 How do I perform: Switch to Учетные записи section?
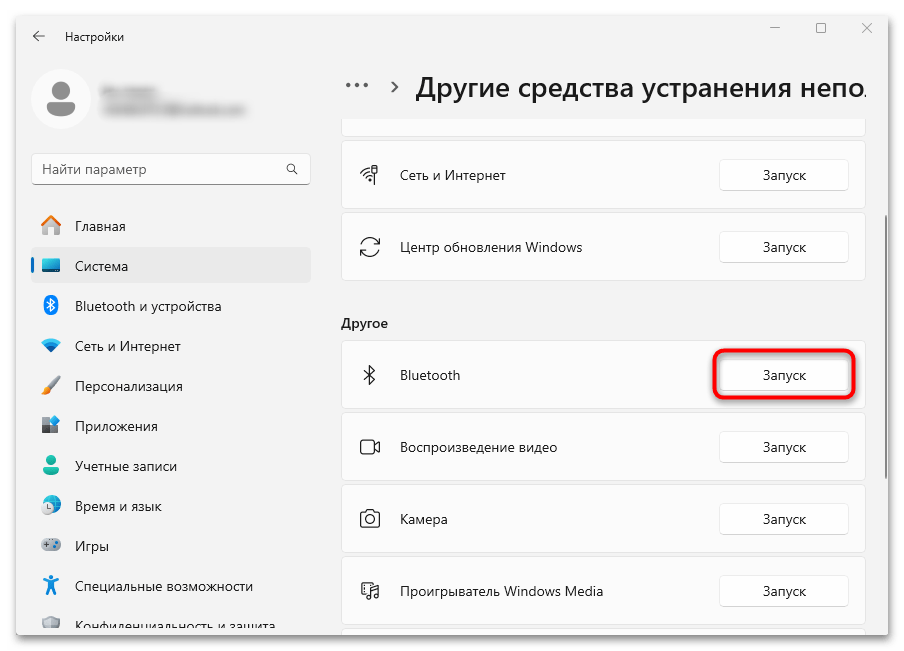point(171,466)
